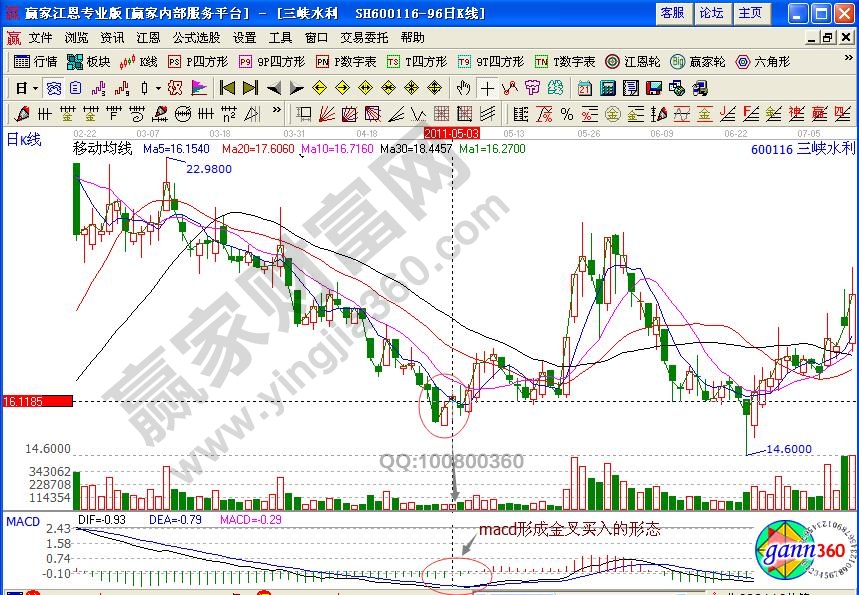
Task: Open the 江恩 menu
Action: [148, 38]
